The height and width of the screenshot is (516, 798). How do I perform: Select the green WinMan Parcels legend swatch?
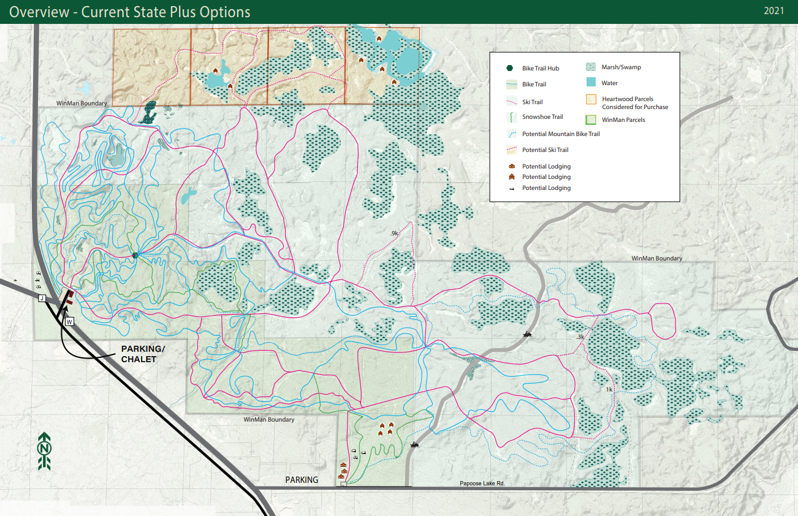coord(591,120)
